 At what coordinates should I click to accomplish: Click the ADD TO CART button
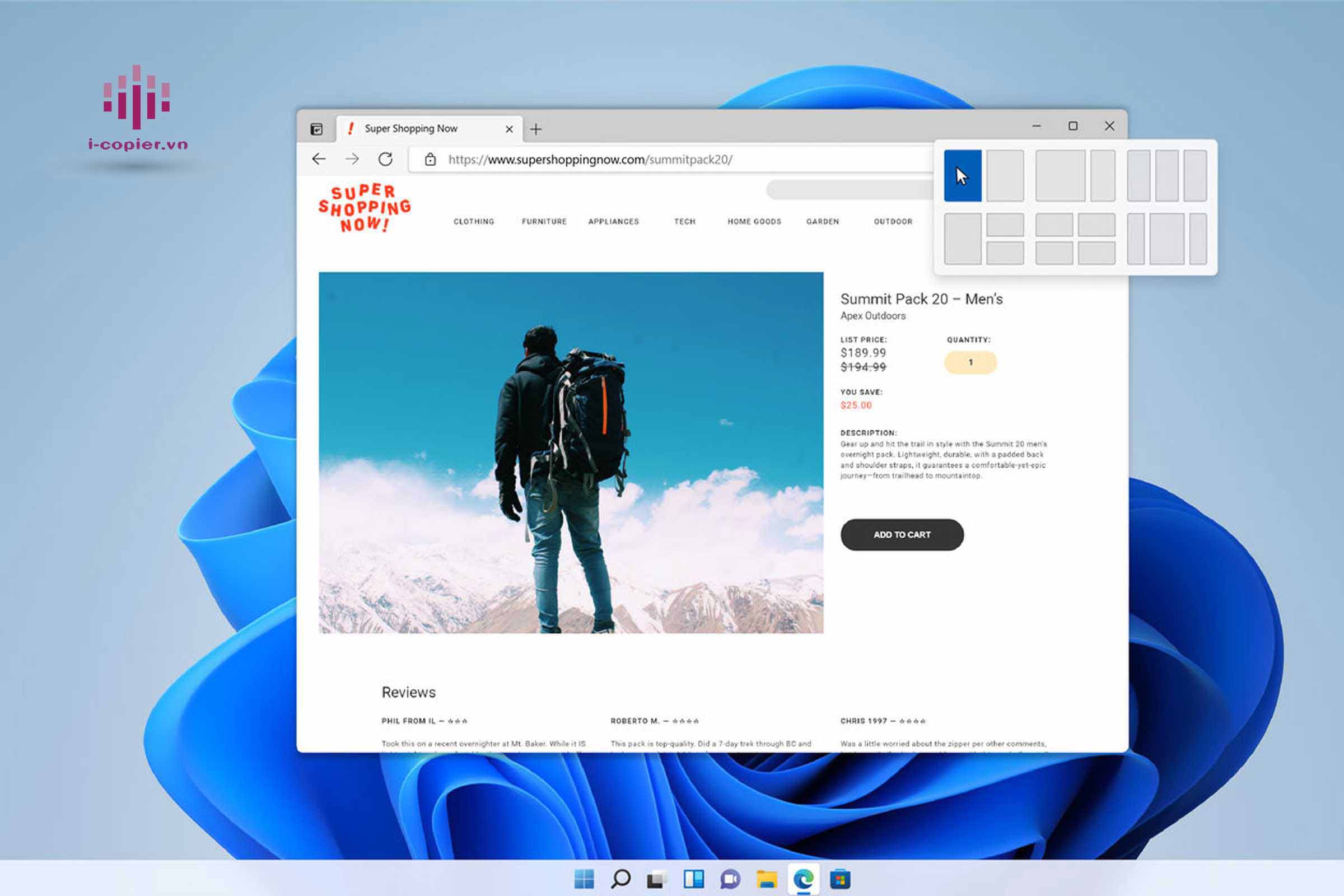click(x=902, y=535)
